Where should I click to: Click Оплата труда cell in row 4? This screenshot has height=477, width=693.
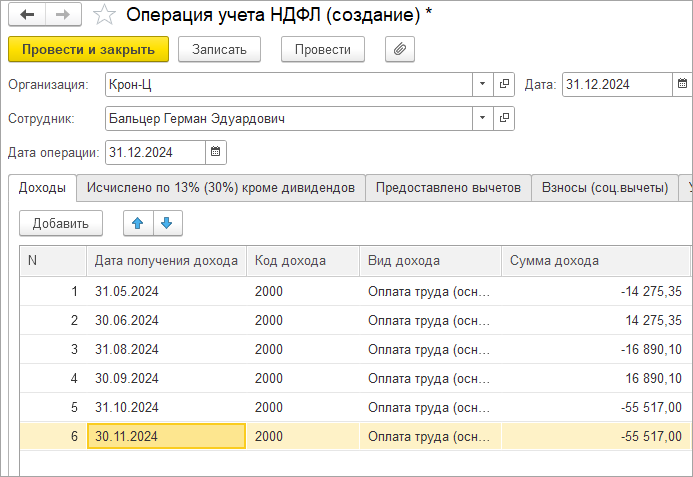point(430,378)
